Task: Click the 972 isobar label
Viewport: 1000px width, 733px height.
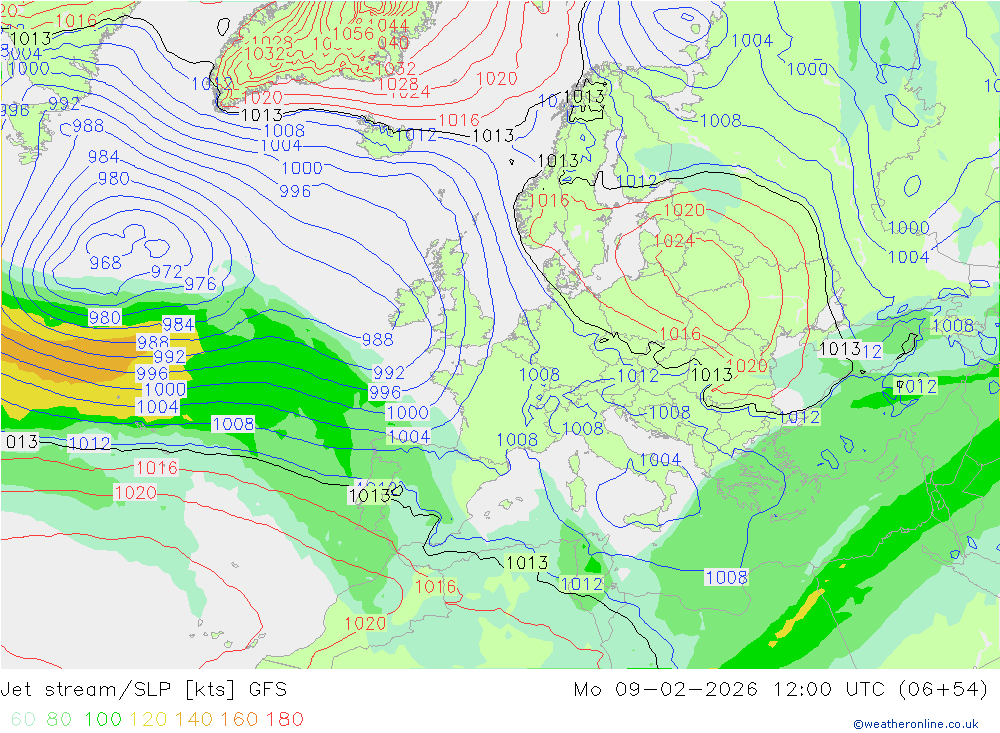Action: [166, 272]
